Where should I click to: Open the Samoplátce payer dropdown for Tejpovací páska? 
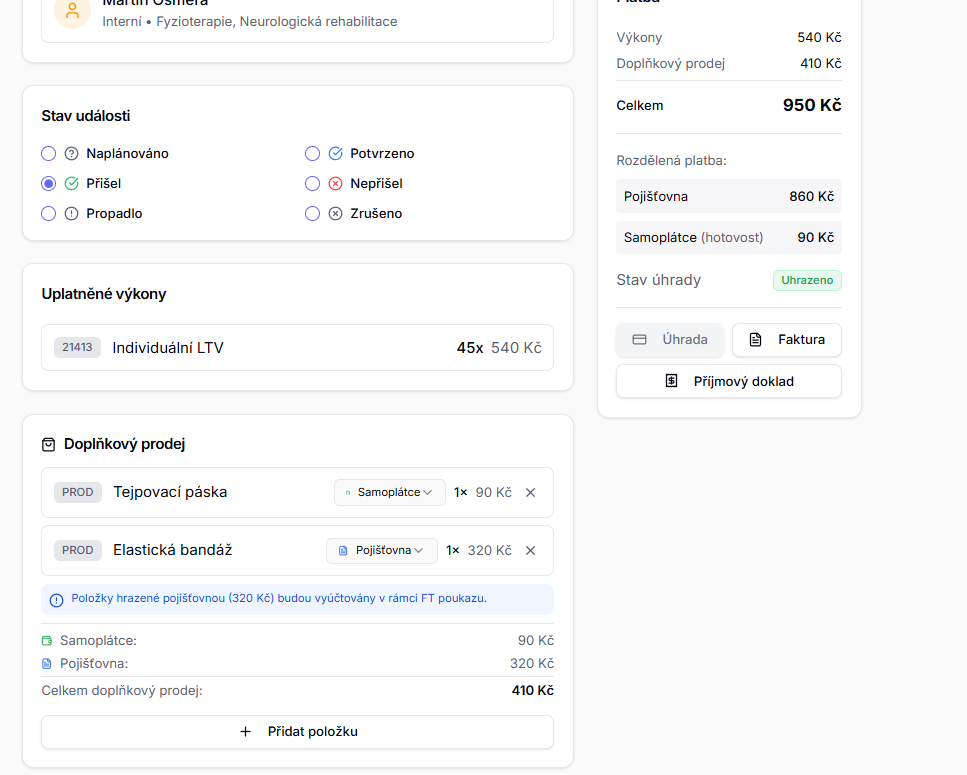tap(389, 492)
